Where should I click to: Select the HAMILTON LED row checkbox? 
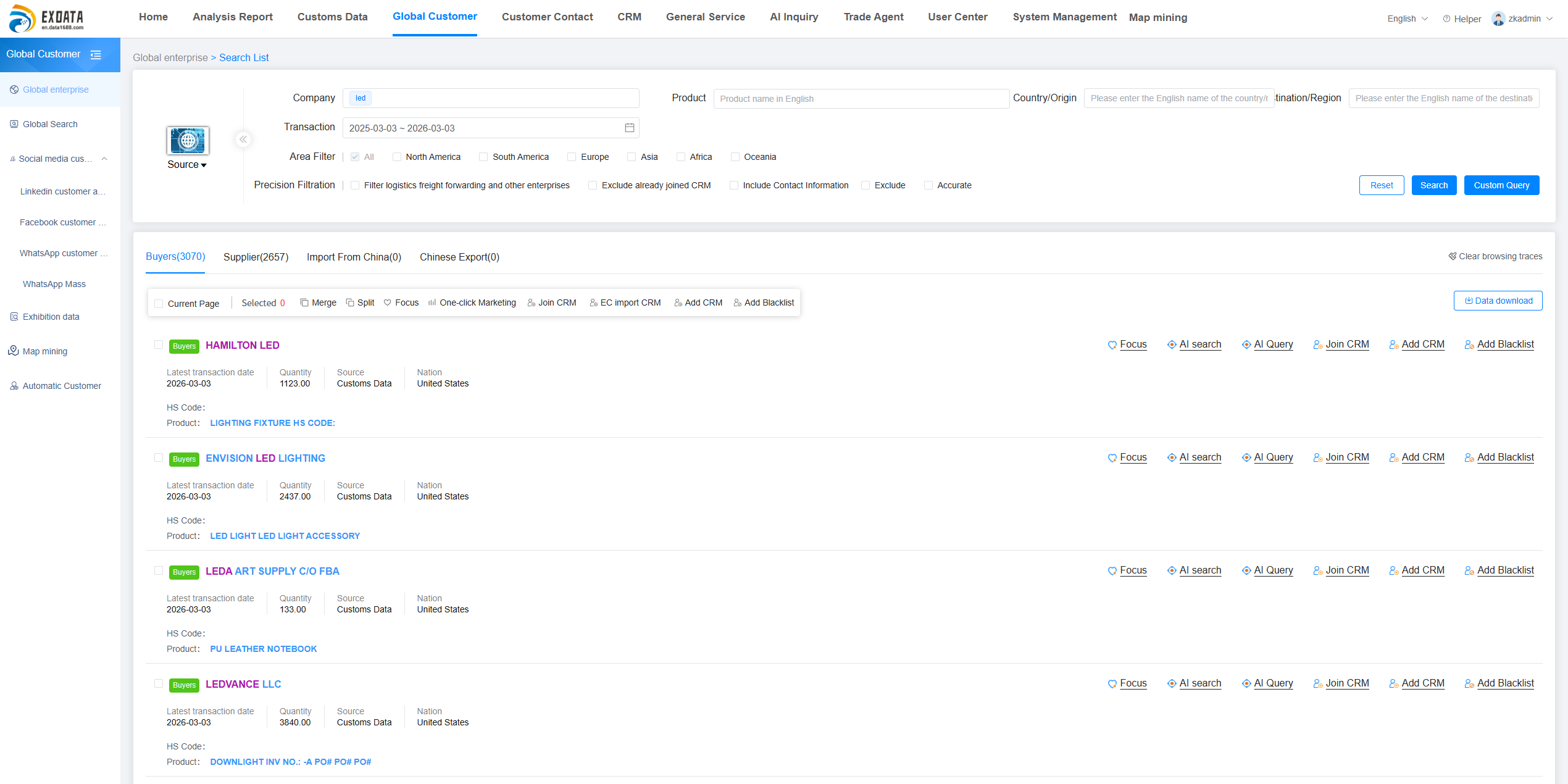pos(159,345)
